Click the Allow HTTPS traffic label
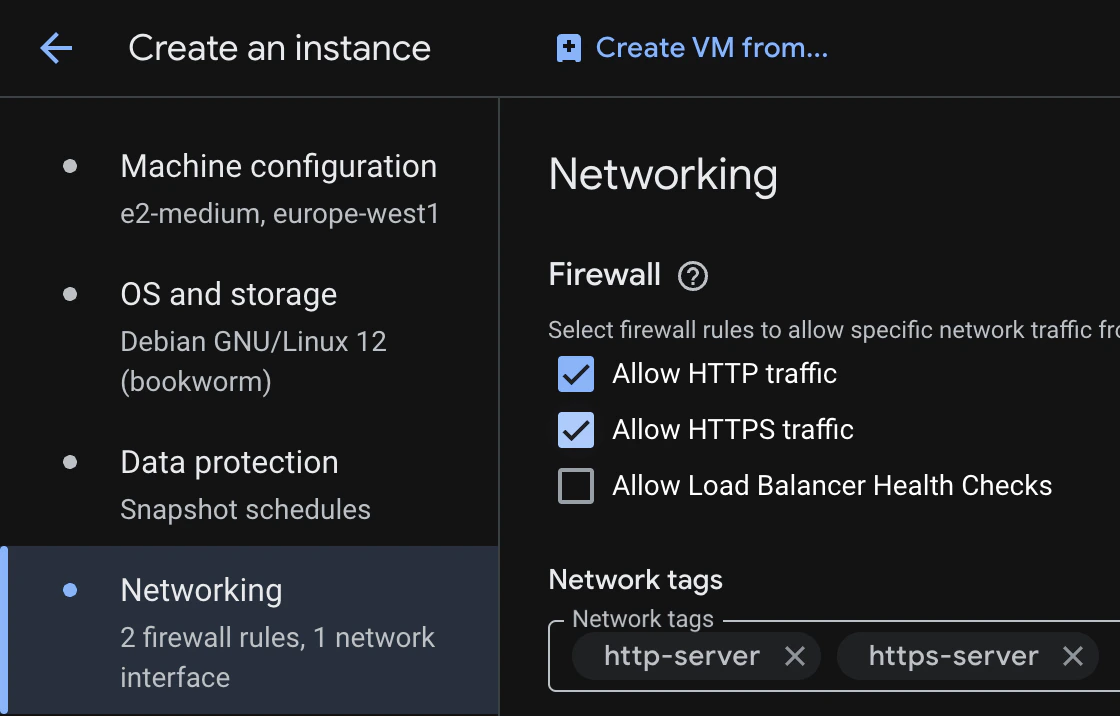This screenshot has width=1120, height=716. click(x=733, y=429)
